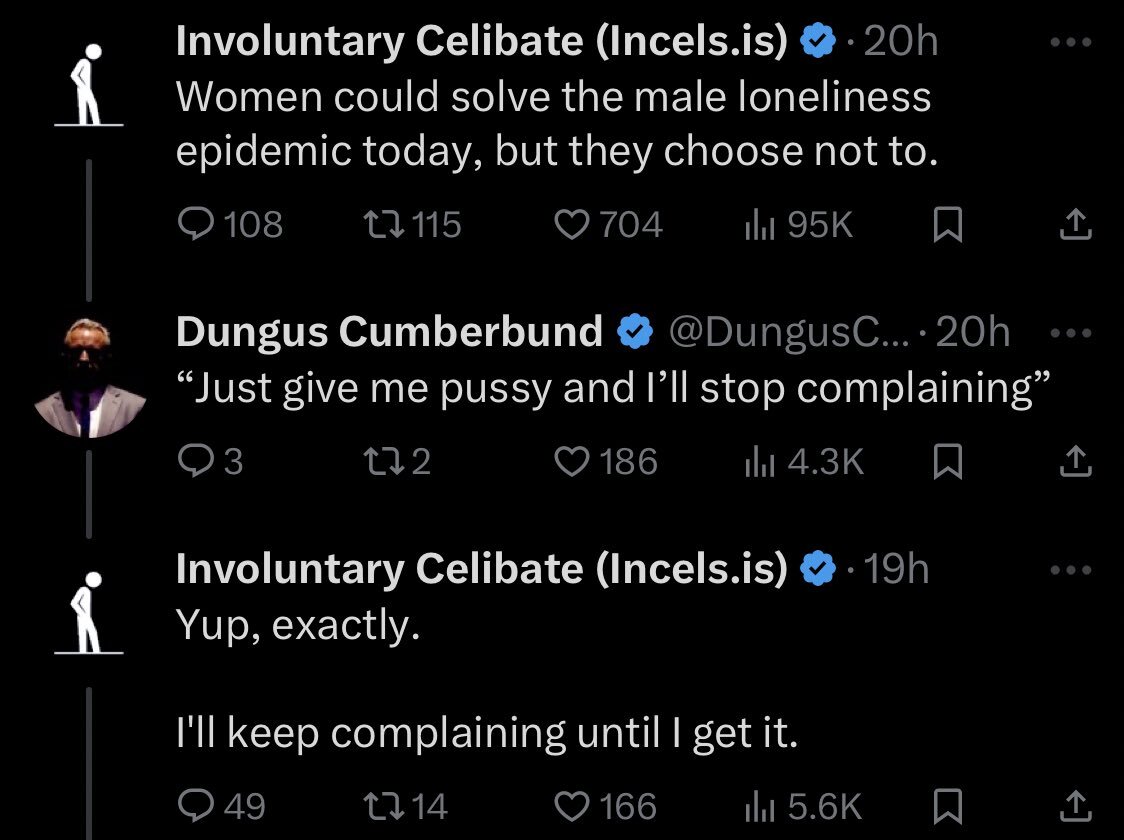Like Dungus Cumberbund's tweet with 186 likes
The height and width of the screenshot is (840, 1124).
pyautogui.click(x=572, y=461)
